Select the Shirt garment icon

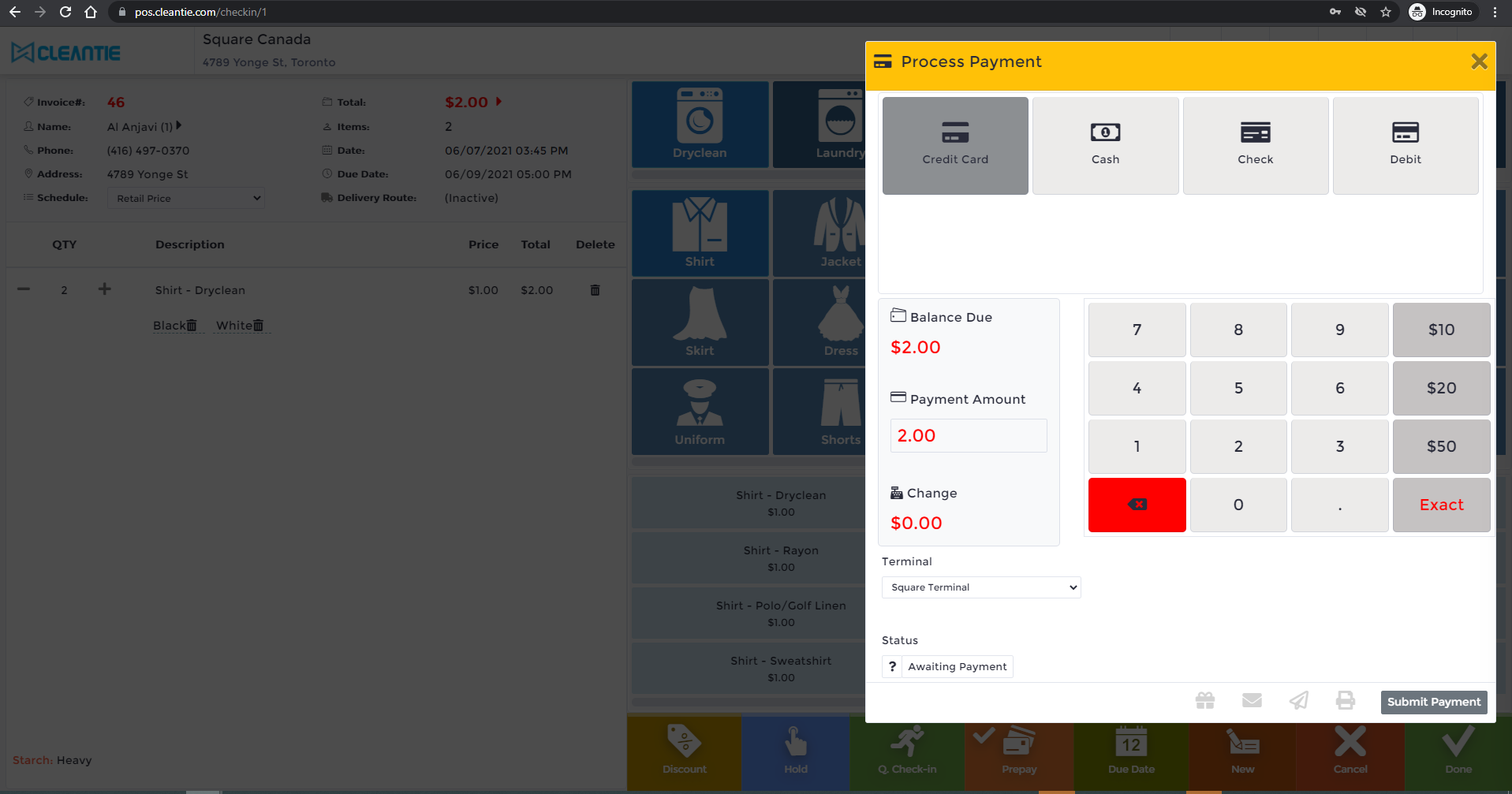click(700, 233)
